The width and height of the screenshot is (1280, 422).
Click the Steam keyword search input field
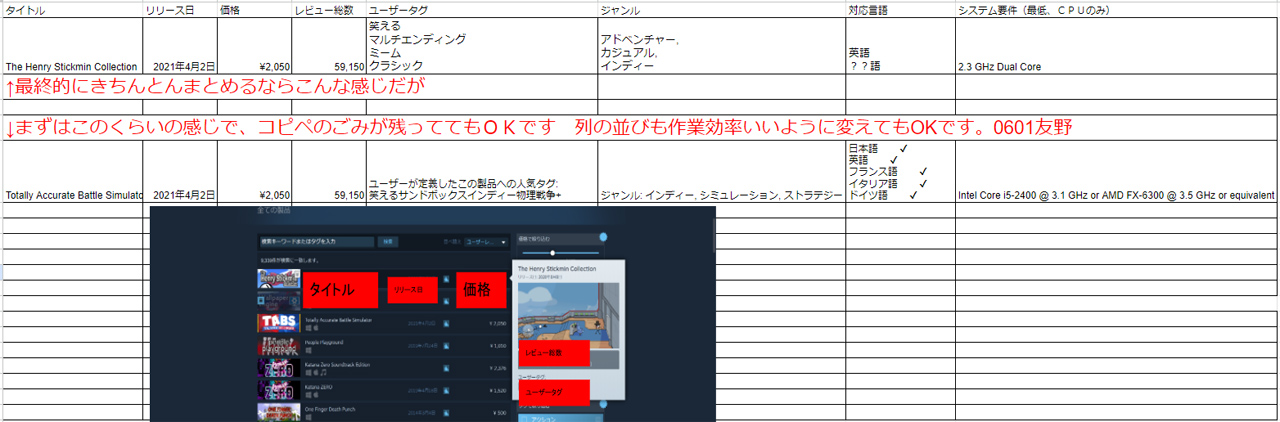(315, 242)
